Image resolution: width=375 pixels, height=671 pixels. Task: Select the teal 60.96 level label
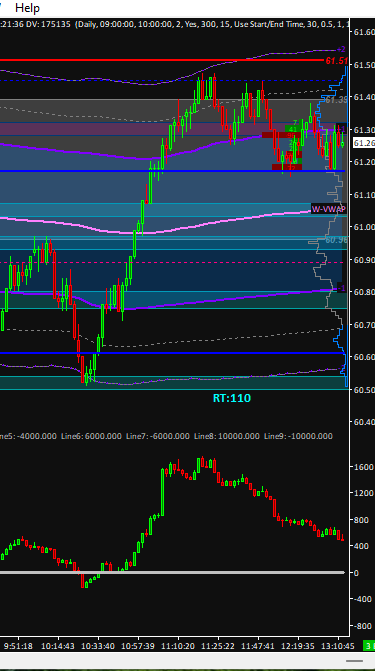[x=336, y=240]
